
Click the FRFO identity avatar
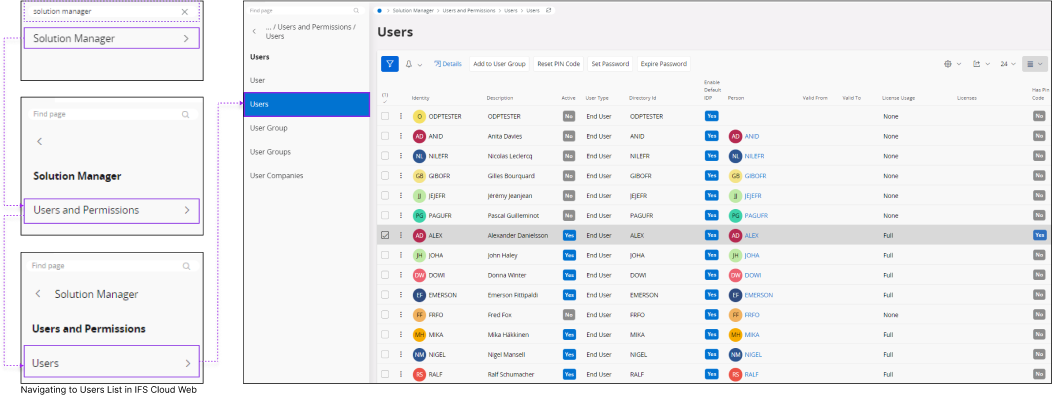click(419, 315)
